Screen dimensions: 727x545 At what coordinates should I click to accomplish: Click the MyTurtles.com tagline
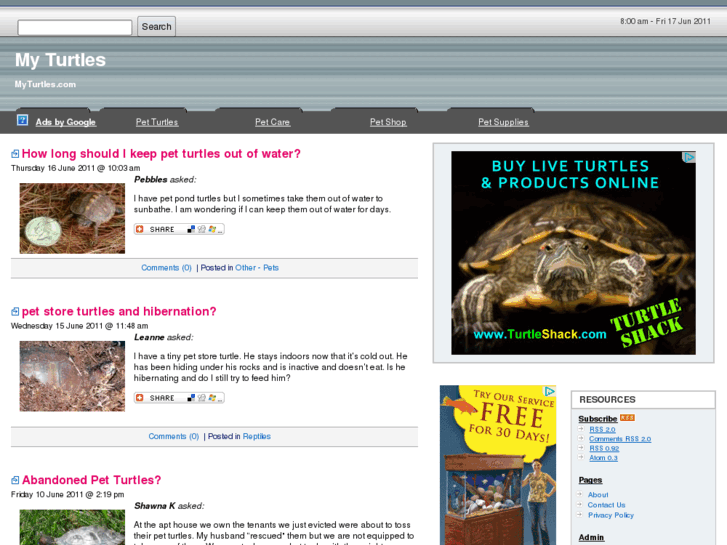45,84
